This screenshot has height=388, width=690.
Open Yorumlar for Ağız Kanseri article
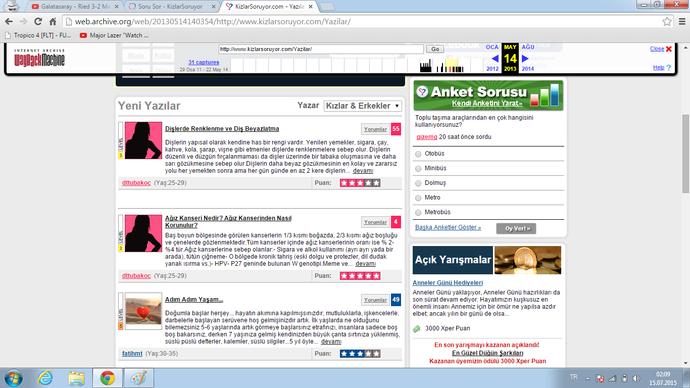point(375,222)
